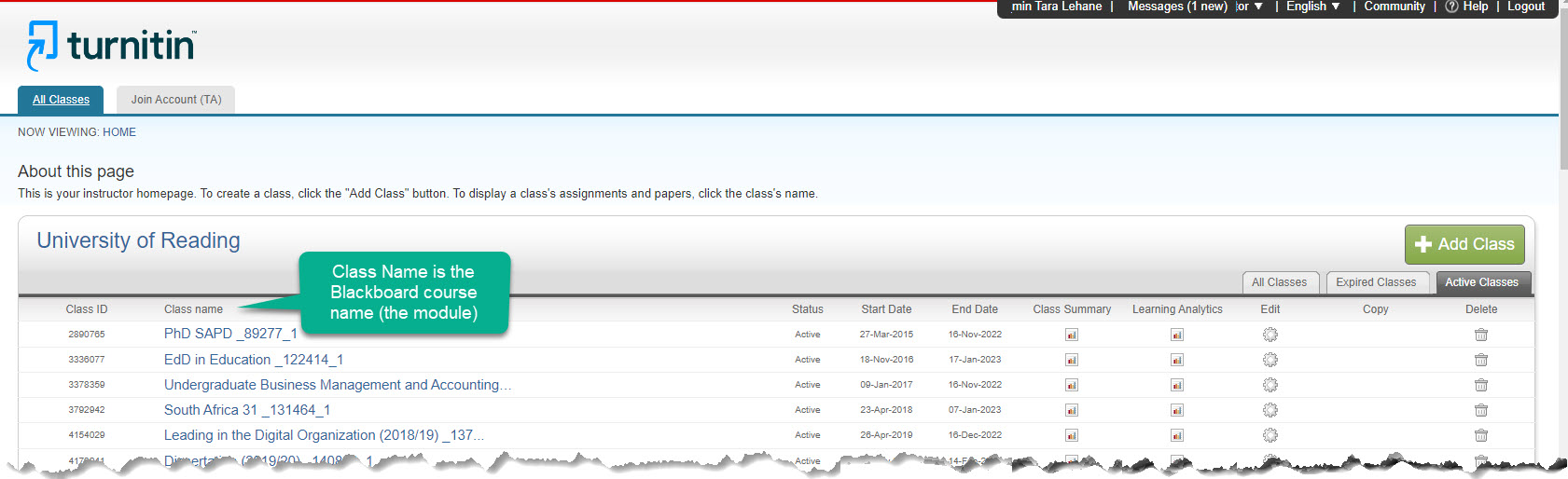Expand the user role dropdown arrow
Viewport: 1568px width, 479px height.
[x=1258, y=7]
